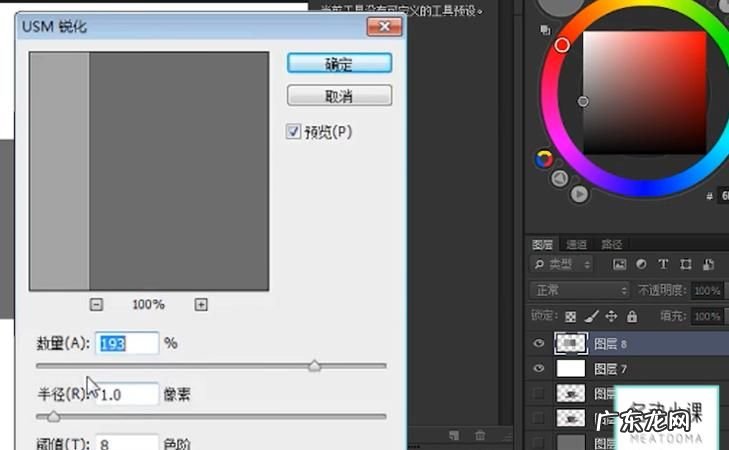
Task: Open the 正常 blend mode dropdown
Action: tap(579, 291)
